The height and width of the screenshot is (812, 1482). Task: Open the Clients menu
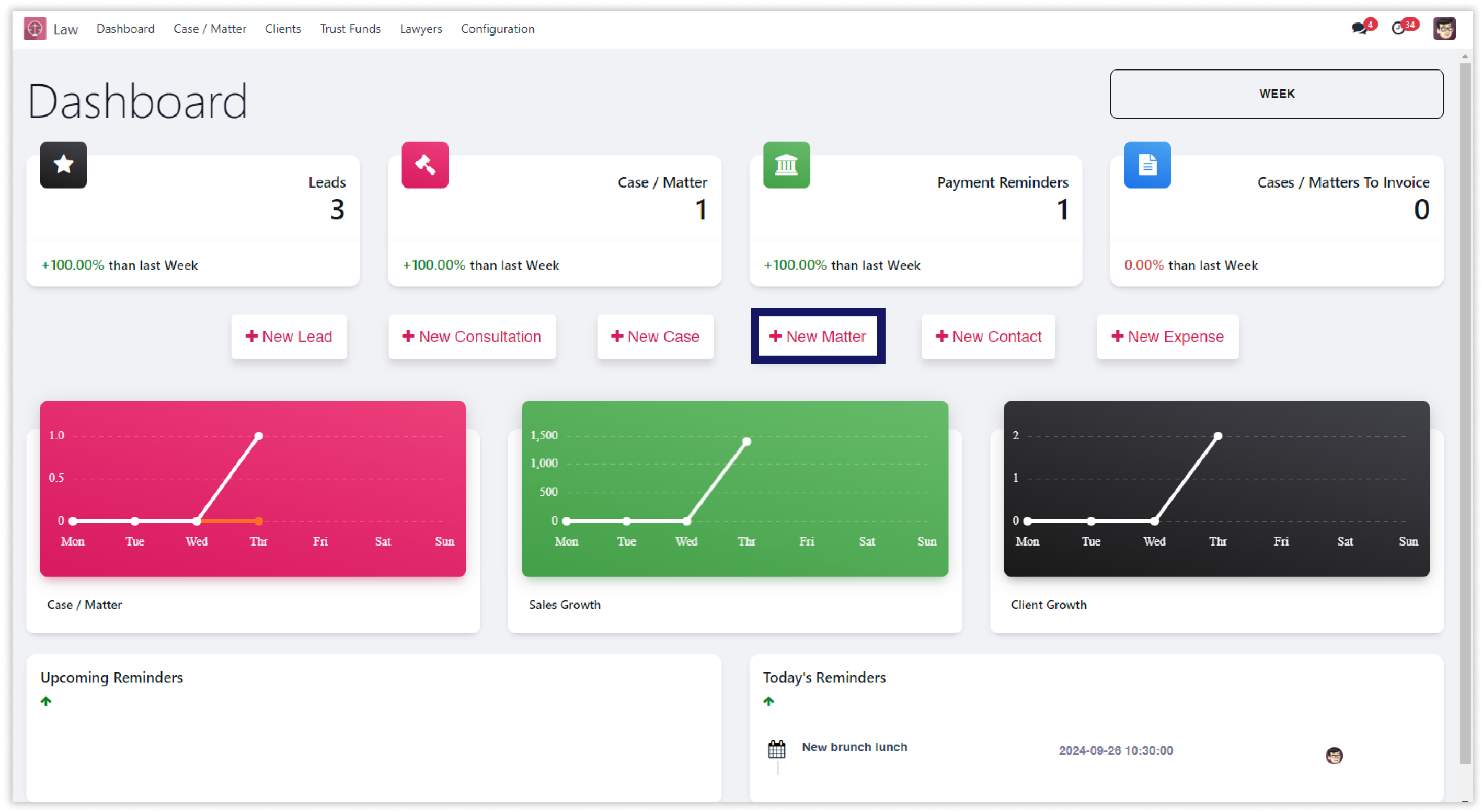(283, 29)
